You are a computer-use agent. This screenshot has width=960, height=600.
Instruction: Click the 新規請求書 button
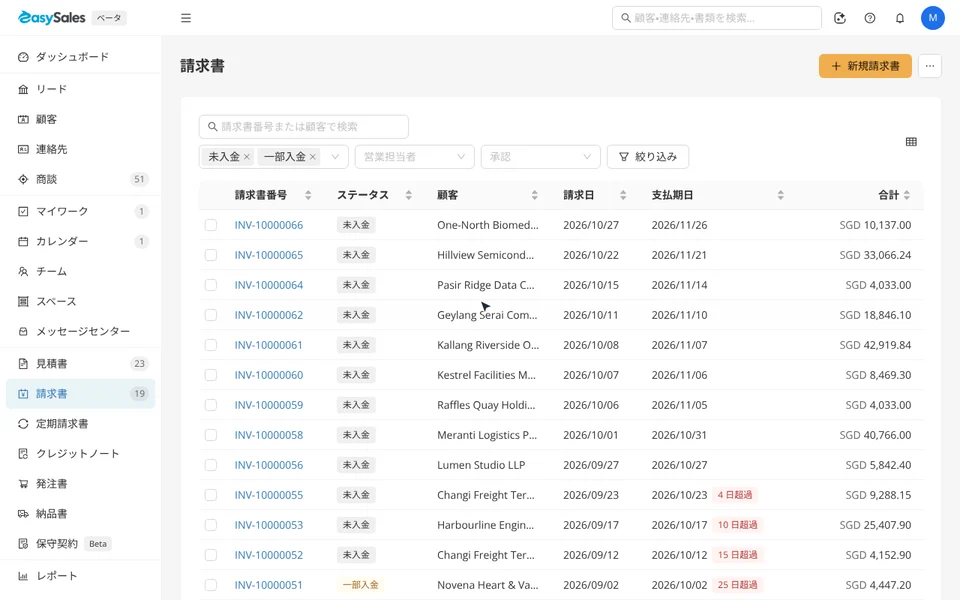865,66
